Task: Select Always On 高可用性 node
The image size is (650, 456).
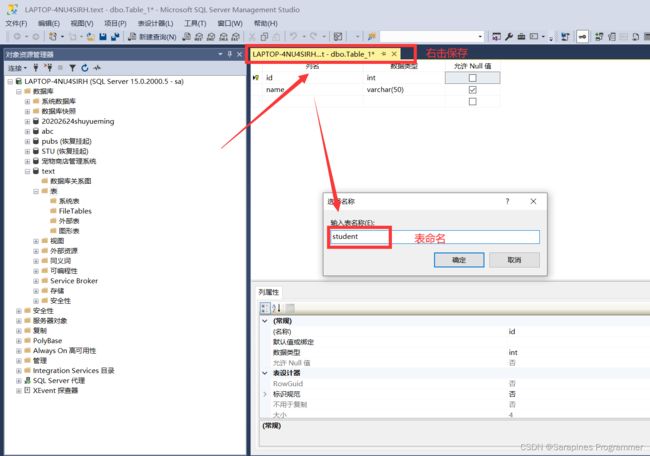Action: click(x=64, y=351)
